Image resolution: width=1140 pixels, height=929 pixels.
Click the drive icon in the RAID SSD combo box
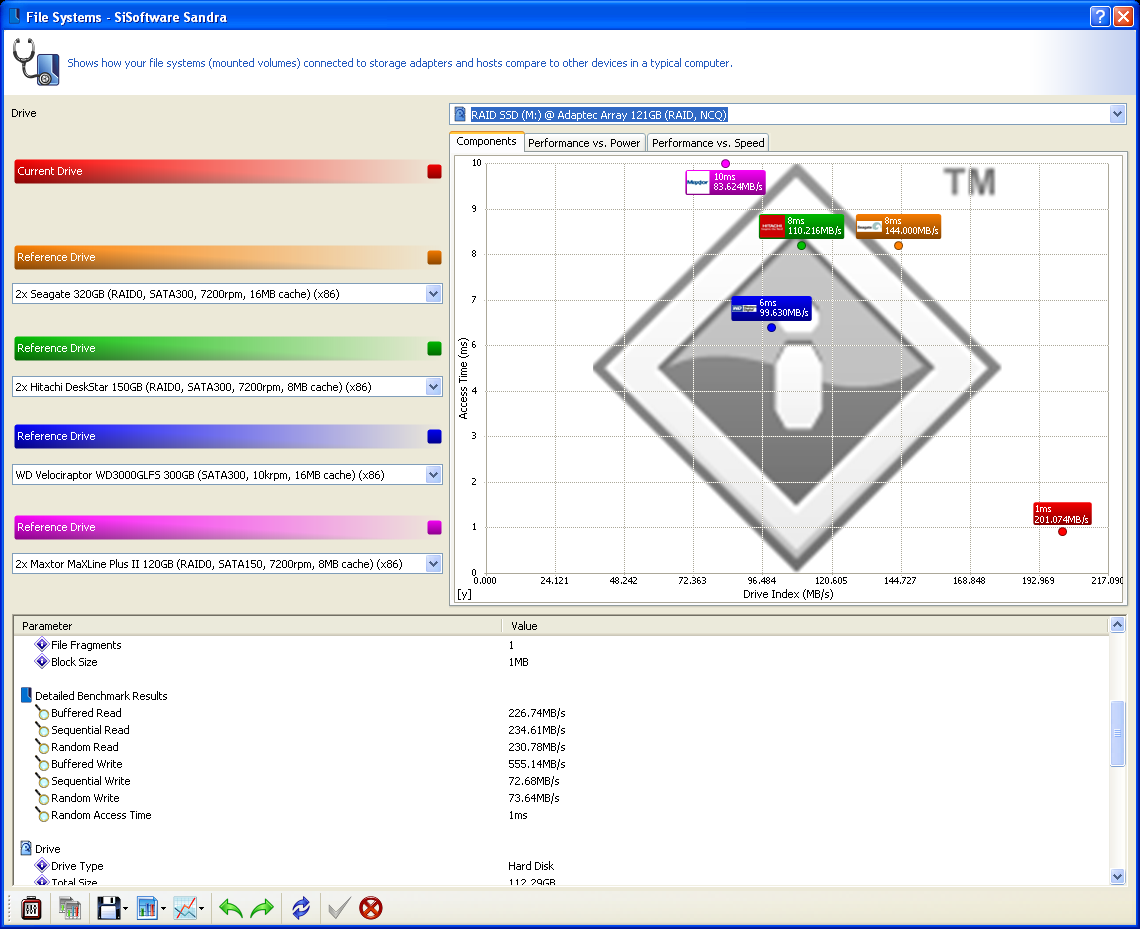point(460,114)
